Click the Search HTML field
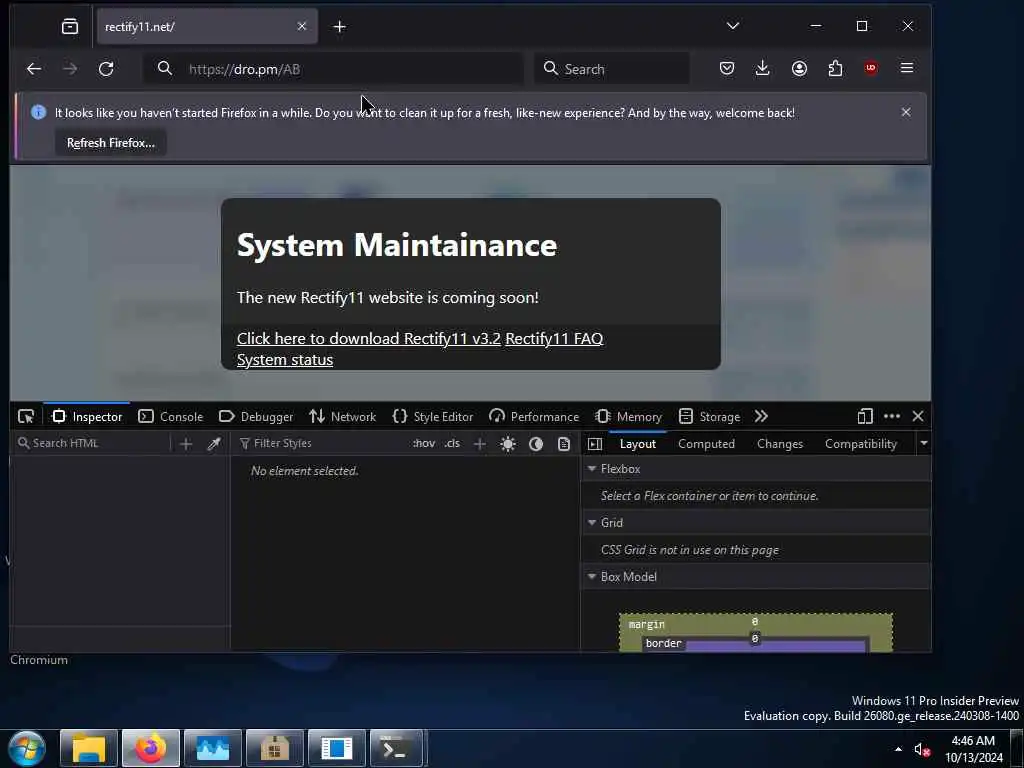This screenshot has width=1024, height=768. 91,443
